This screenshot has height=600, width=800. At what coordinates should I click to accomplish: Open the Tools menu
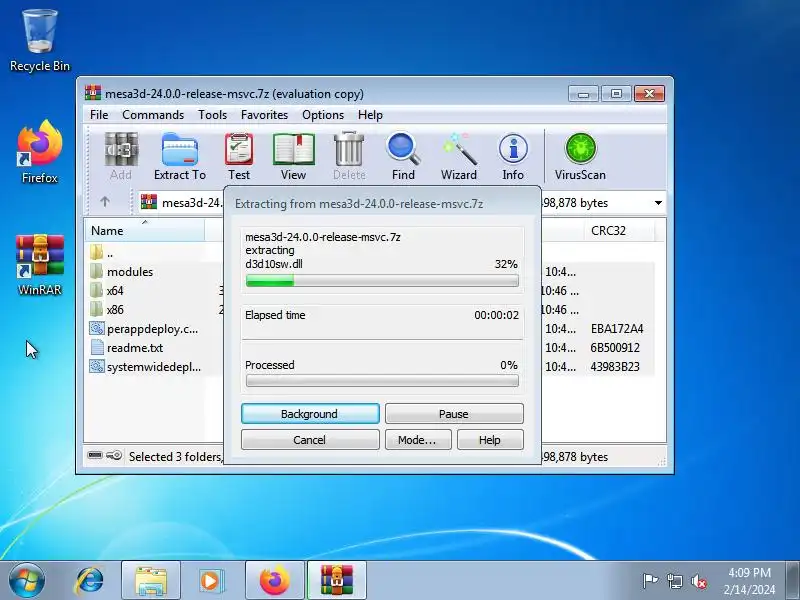pyautogui.click(x=212, y=115)
